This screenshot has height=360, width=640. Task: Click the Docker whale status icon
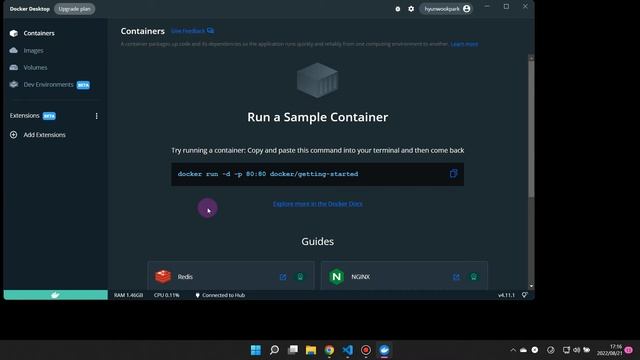pyautogui.click(x=56, y=295)
